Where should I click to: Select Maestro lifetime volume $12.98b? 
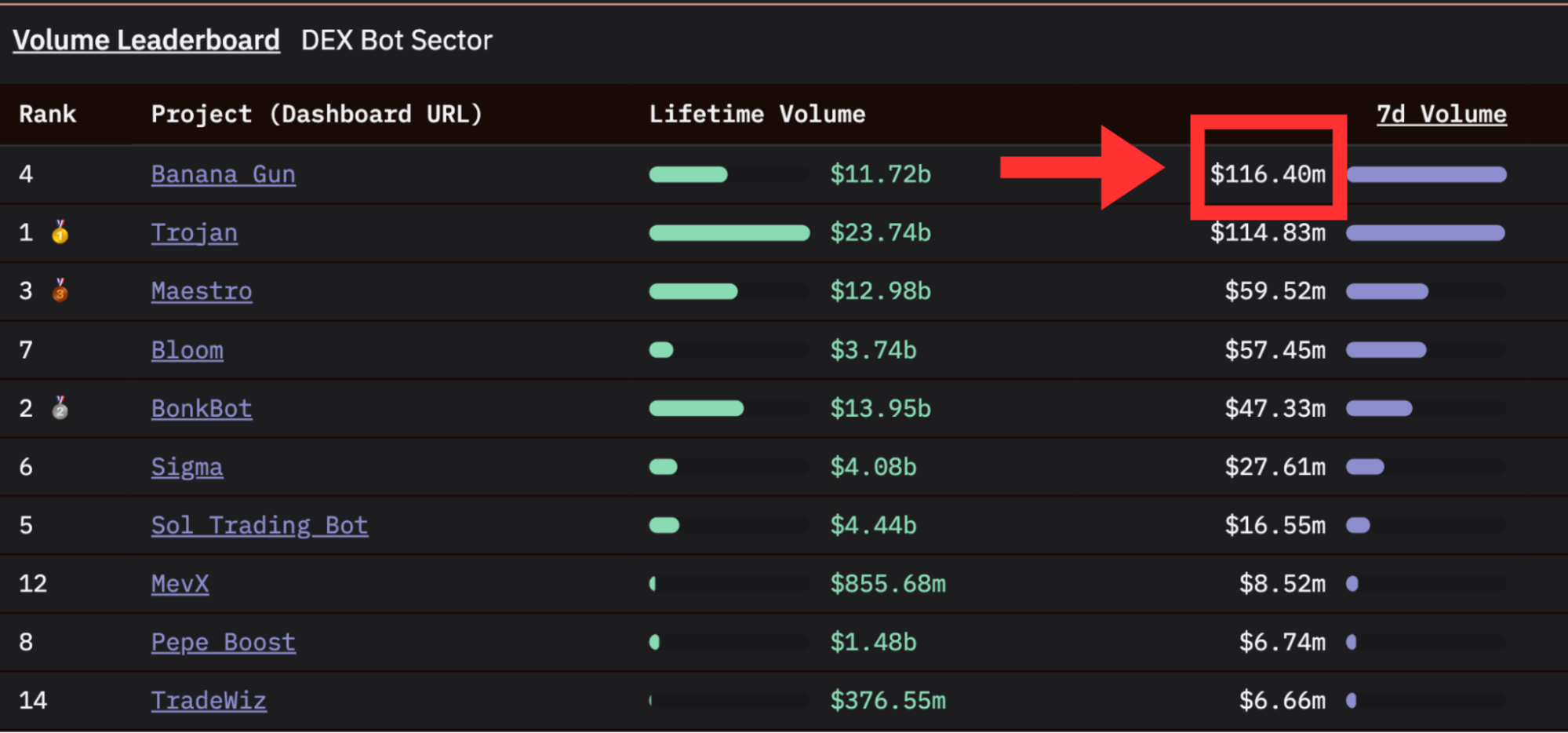tap(880, 290)
